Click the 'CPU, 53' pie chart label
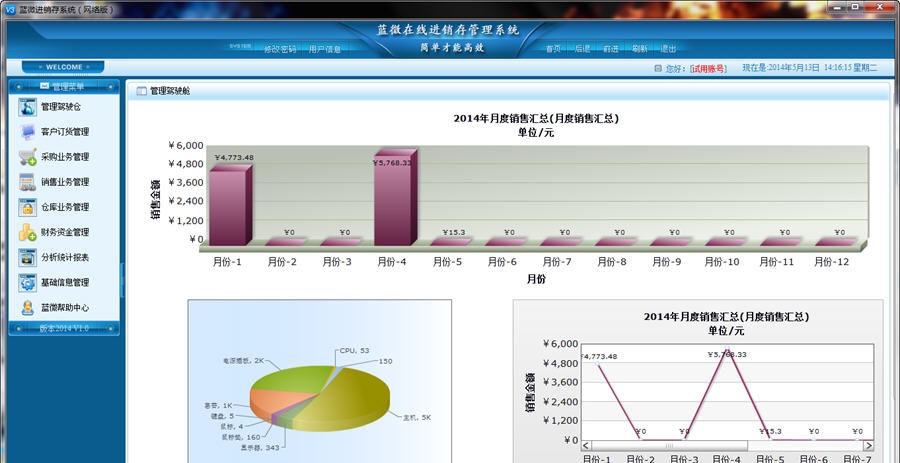The width and height of the screenshot is (900, 463). coord(354,351)
